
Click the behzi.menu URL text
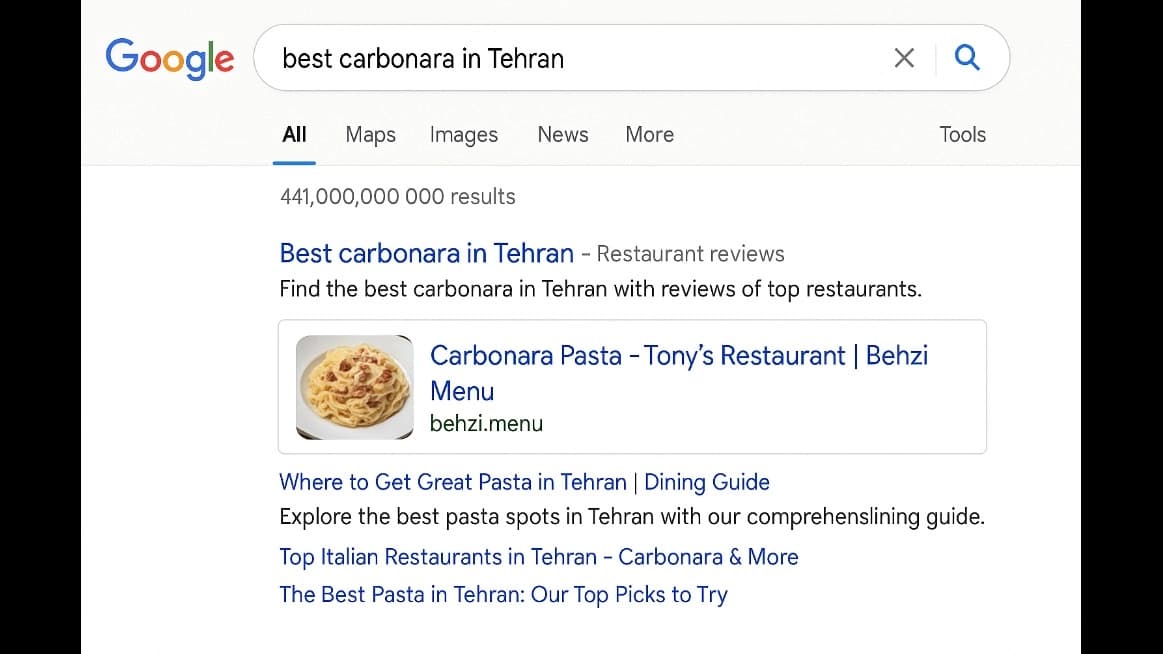487,423
